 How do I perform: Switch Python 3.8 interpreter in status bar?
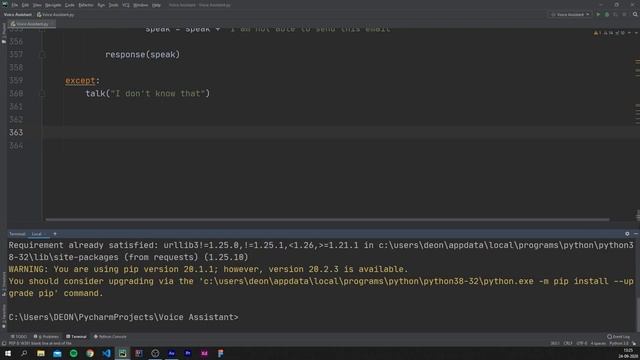click(x=619, y=343)
